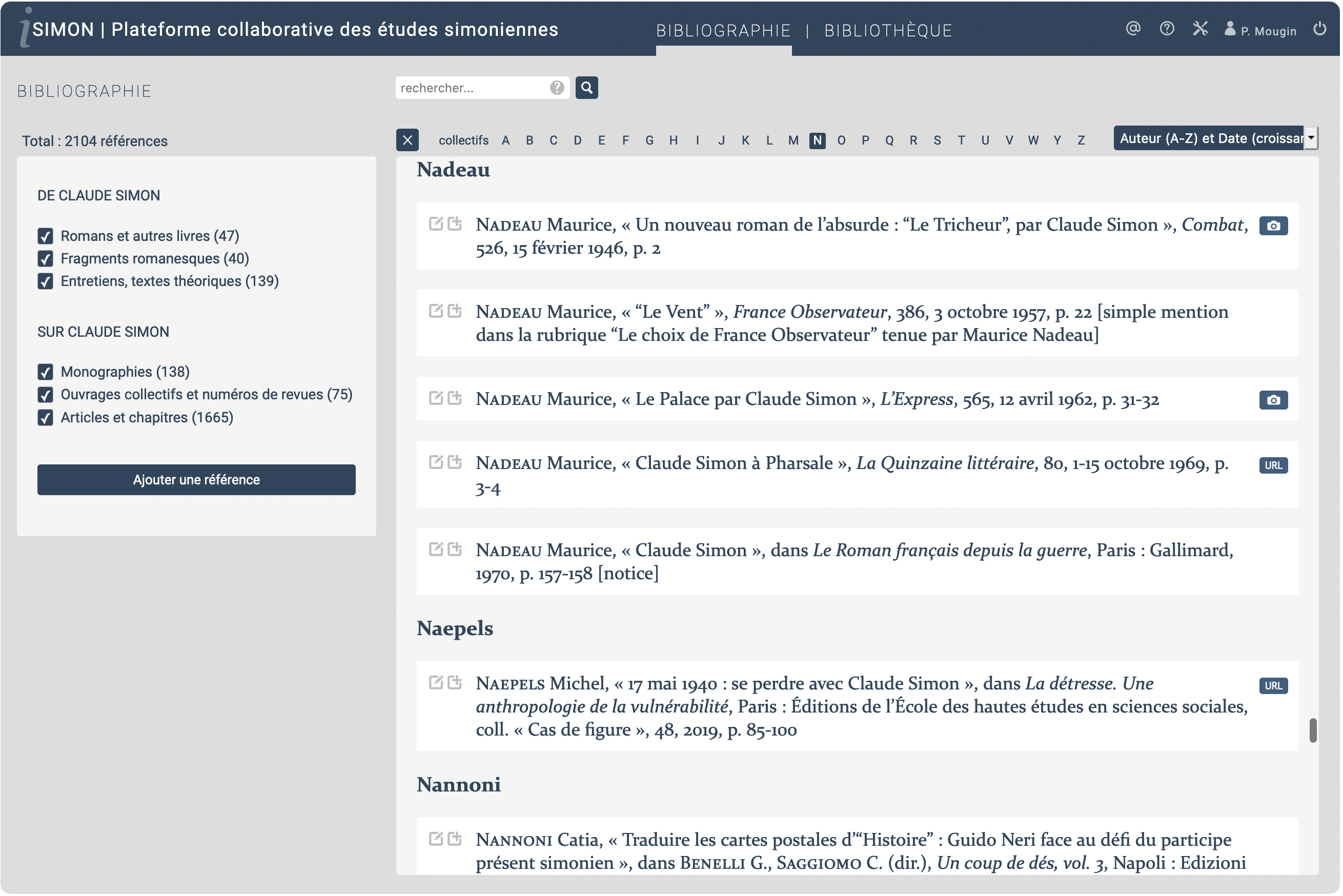Select the collectifs filter link
This screenshot has height=896, width=1343.
pos(464,140)
